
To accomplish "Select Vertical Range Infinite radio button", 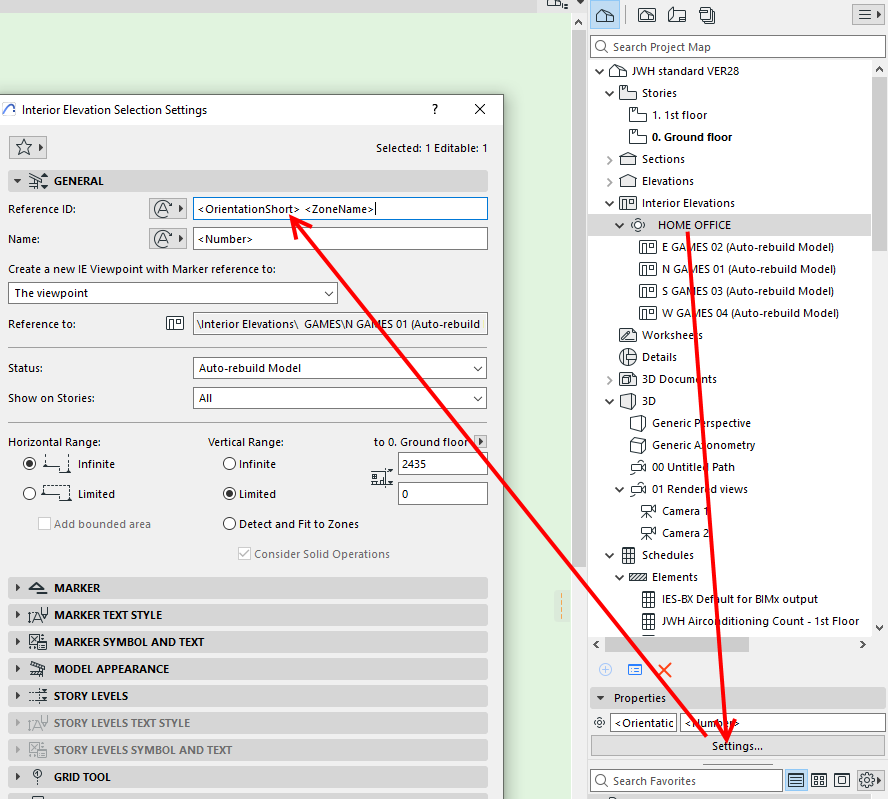I will [229, 464].
